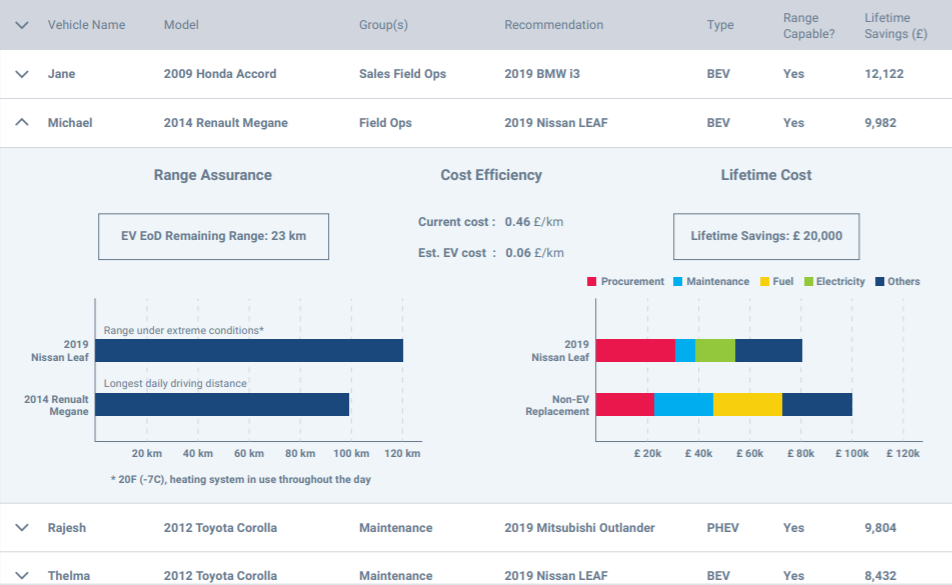Image resolution: width=952 pixels, height=585 pixels.
Task: Expand Rajesh's 2012 Toyota Corolla row
Action: click(x=22, y=527)
